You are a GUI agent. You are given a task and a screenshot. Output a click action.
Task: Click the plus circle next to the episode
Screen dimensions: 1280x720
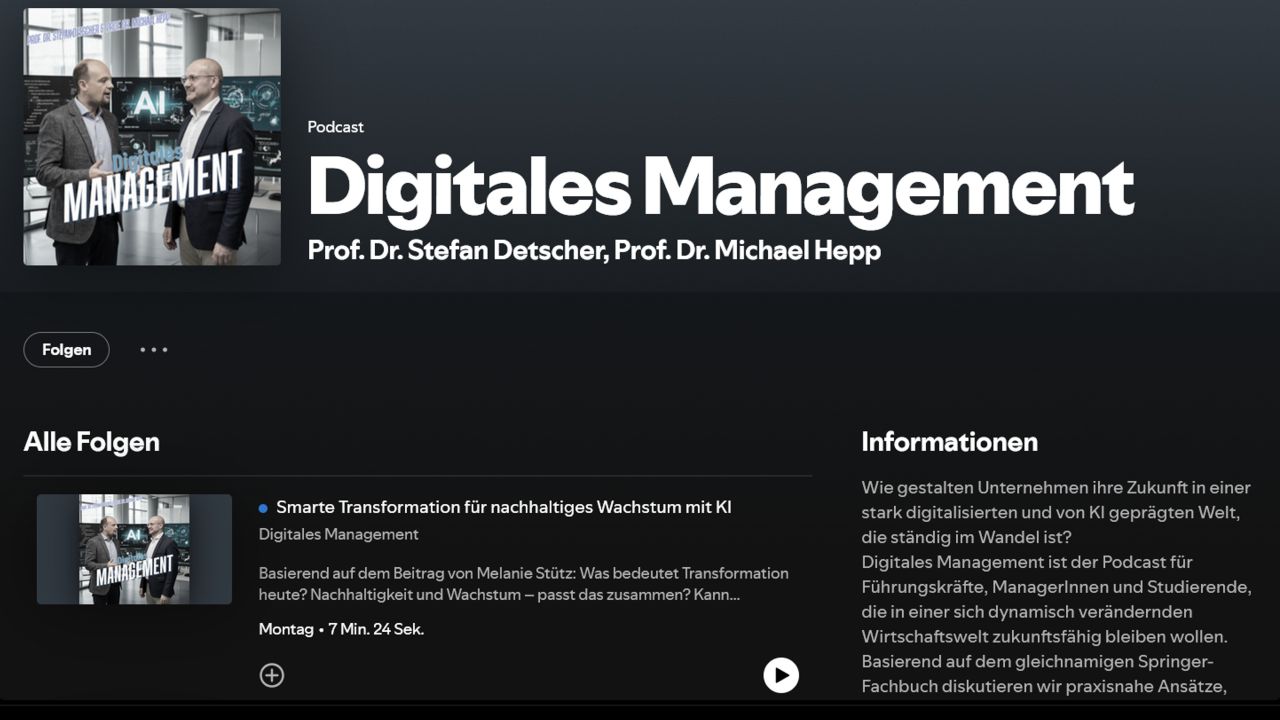point(272,675)
